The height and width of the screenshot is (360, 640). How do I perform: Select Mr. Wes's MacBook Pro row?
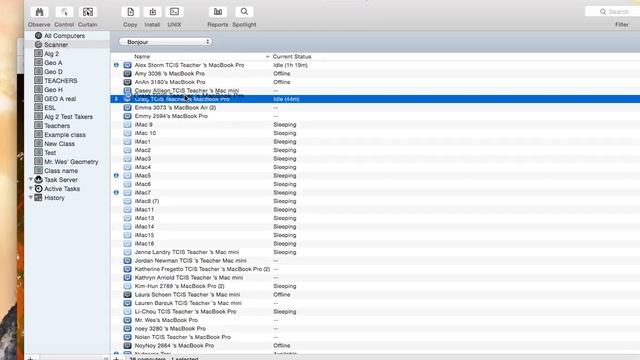click(375, 320)
